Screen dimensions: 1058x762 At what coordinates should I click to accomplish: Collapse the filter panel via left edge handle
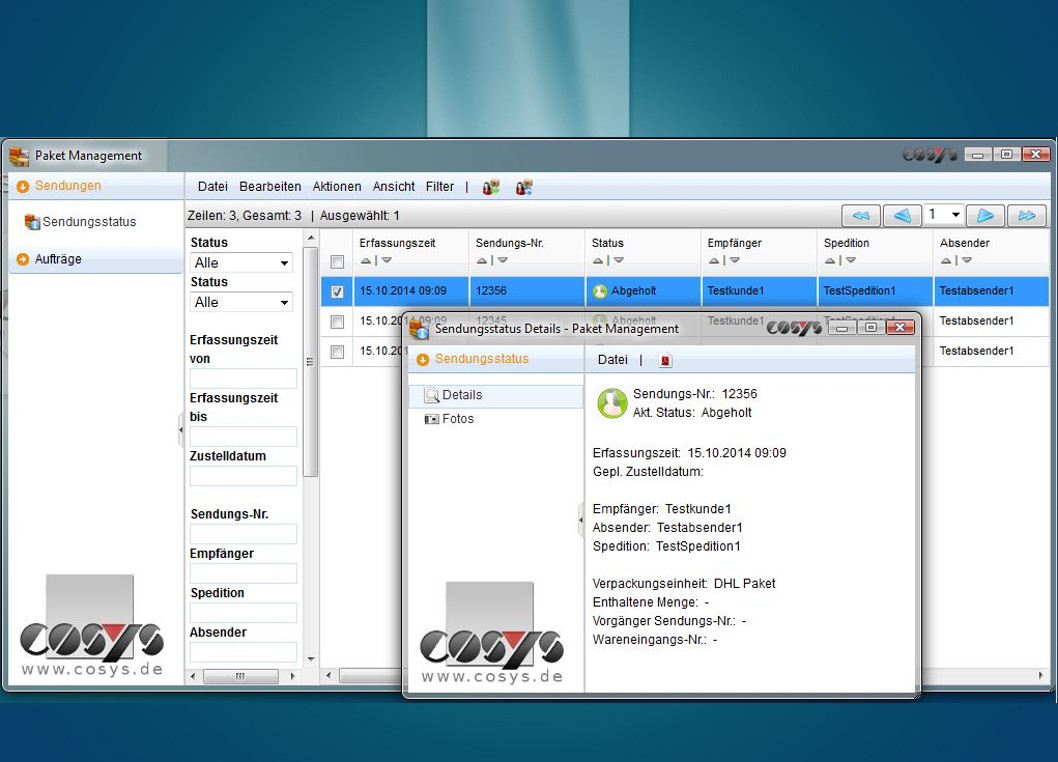tap(181, 429)
